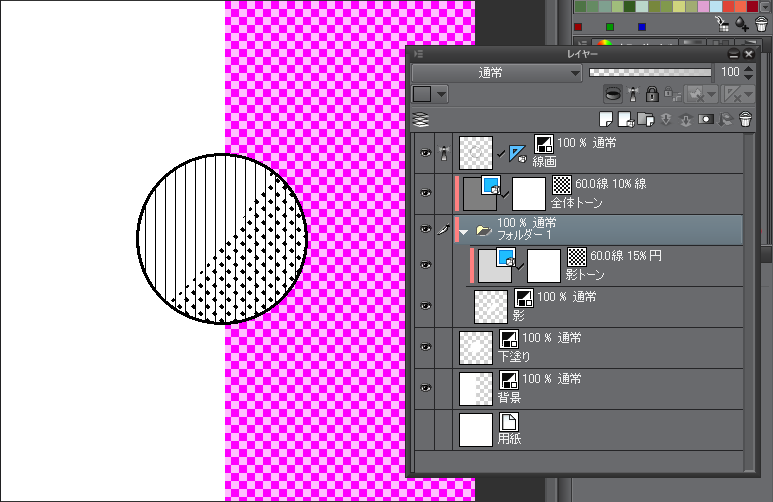Select the 下塗り layer
Screen dimensions: 773x502
click(x=597, y=347)
